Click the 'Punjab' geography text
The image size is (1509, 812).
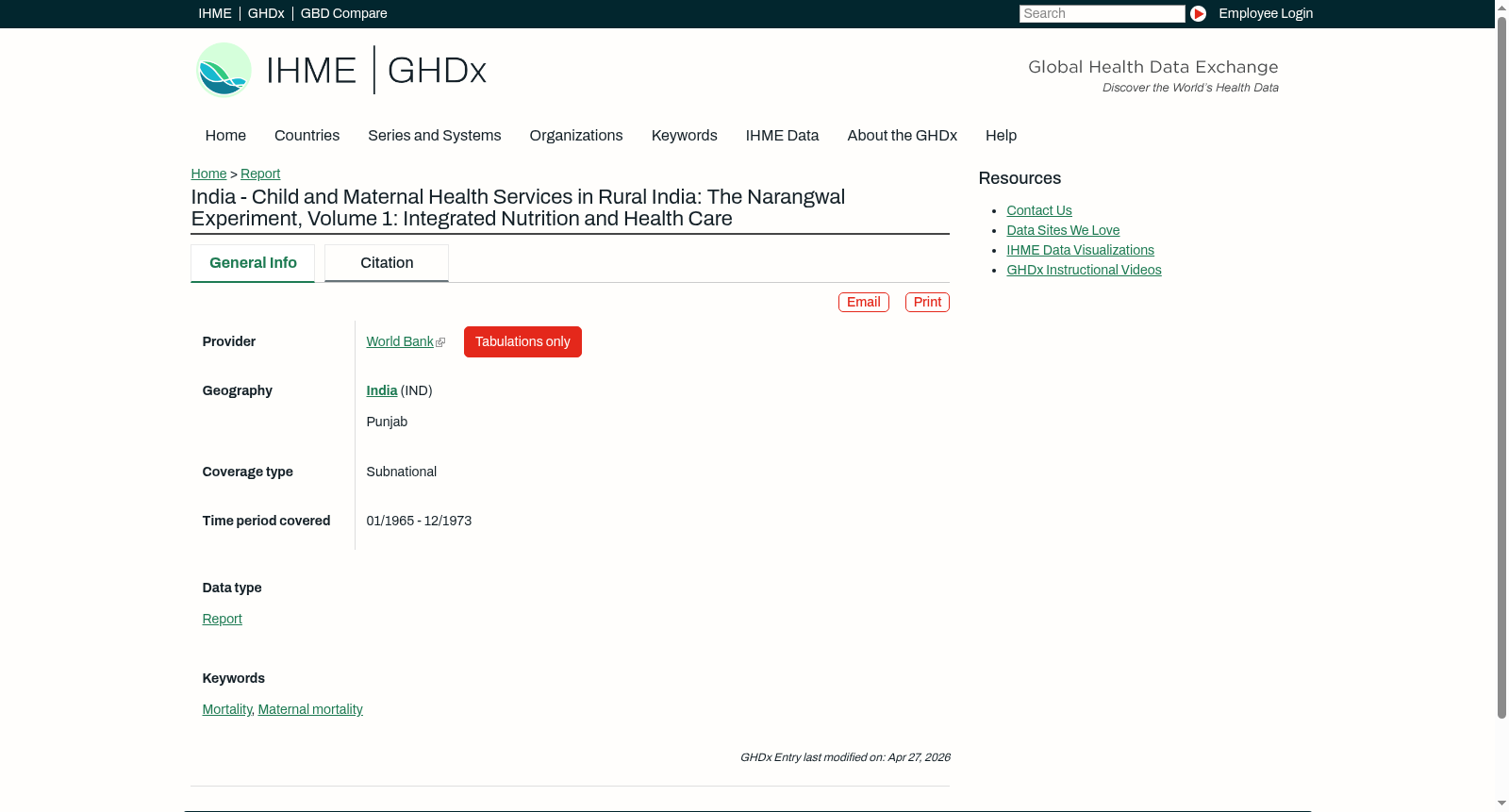387,422
